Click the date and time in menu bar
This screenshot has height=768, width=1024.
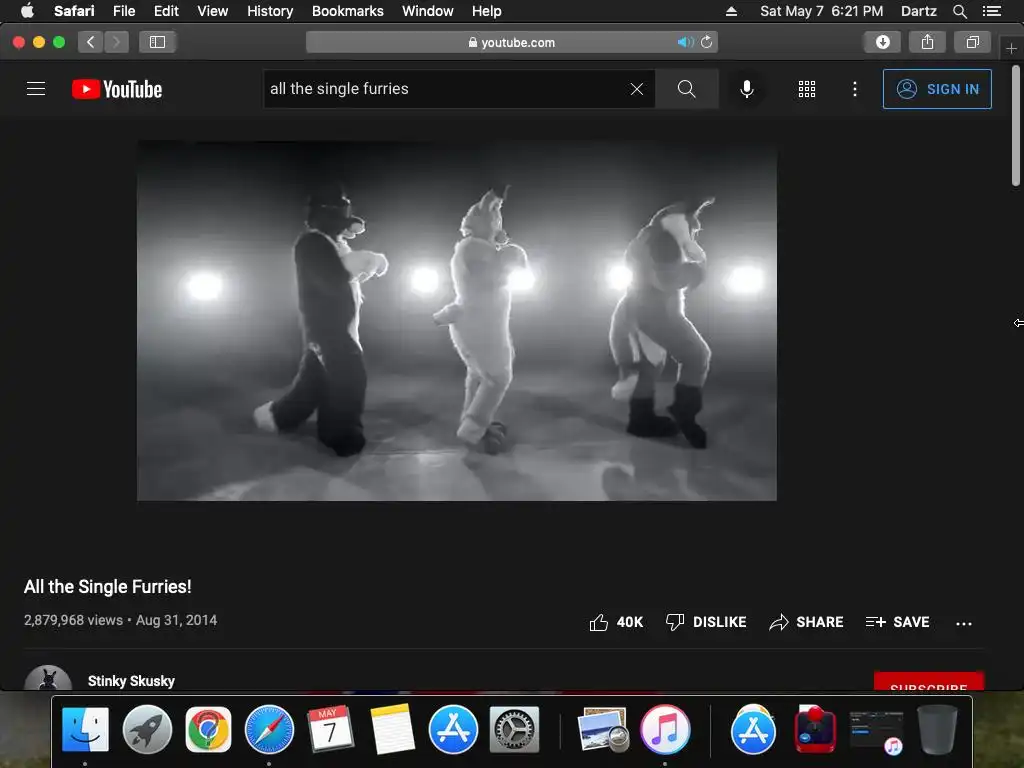(x=822, y=11)
